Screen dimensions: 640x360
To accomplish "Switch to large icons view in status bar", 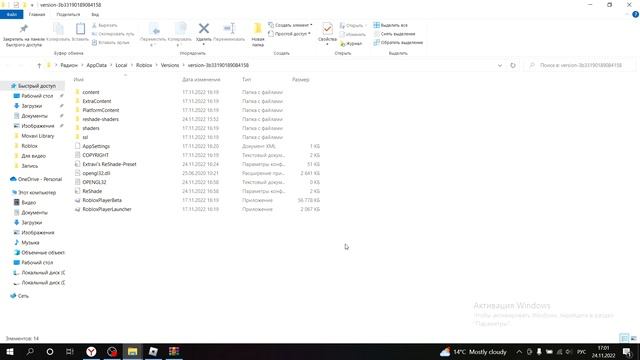I will click(633, 338).
